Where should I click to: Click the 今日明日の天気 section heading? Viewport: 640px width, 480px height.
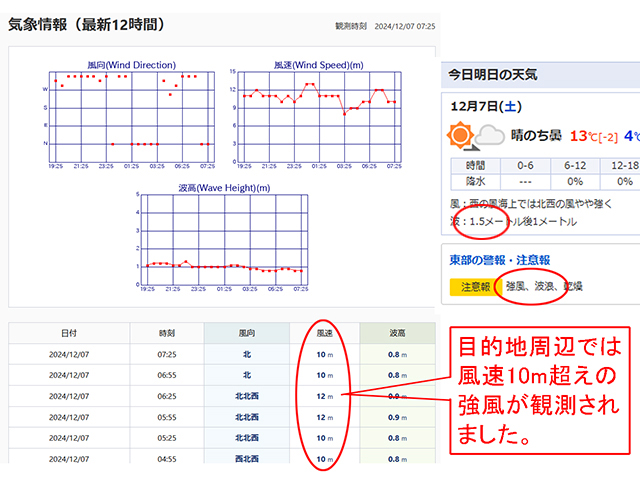(x=493, y=73)
